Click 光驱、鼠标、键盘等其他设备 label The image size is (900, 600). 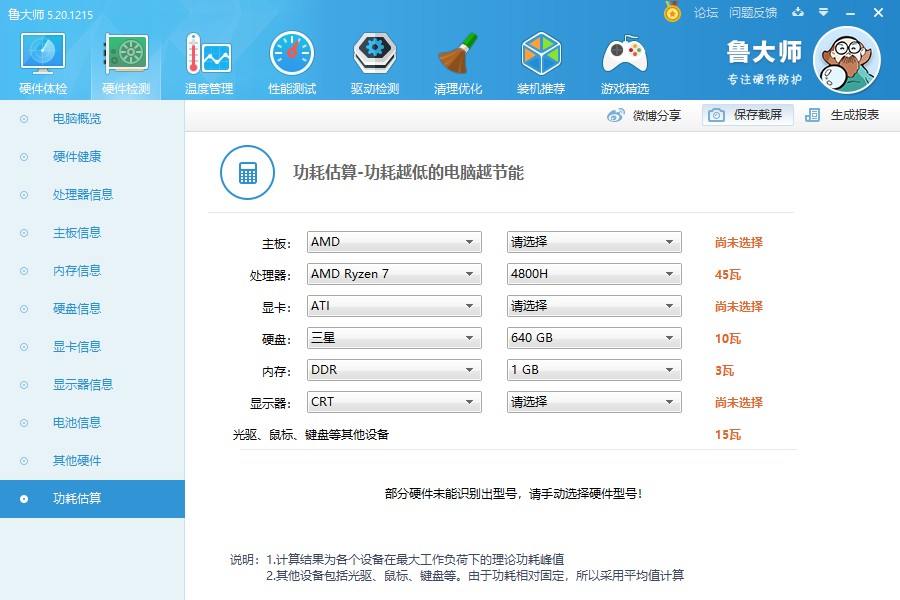(311, 435)
